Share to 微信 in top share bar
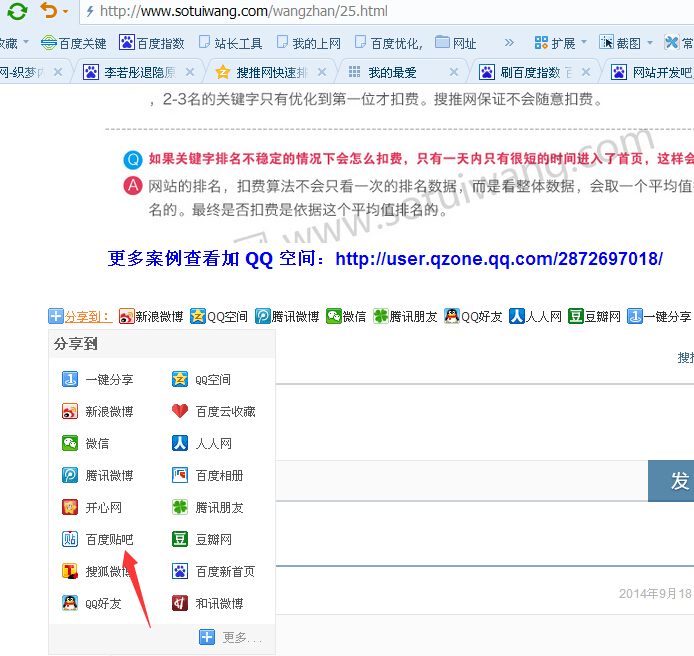Image resolution: width=694 pixels, height=656 pixels. tap(346, 316)
